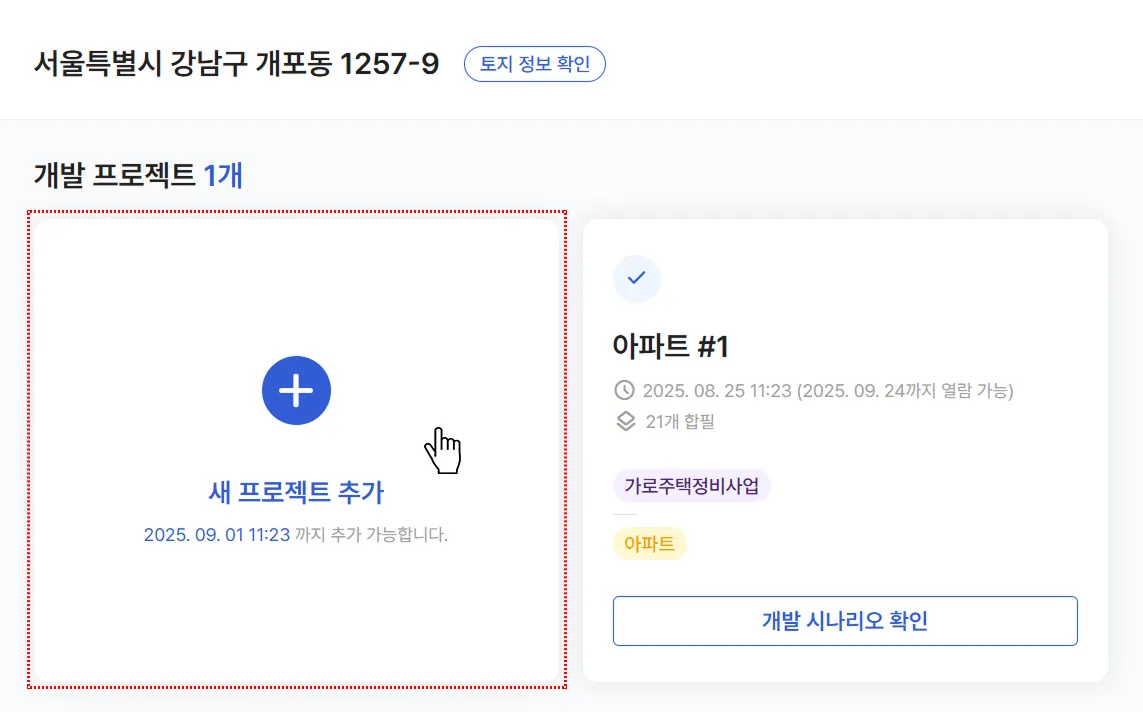Click the 아파트 #1 project title
Viewport: 1143px width, 712px height.
(671, 346)
